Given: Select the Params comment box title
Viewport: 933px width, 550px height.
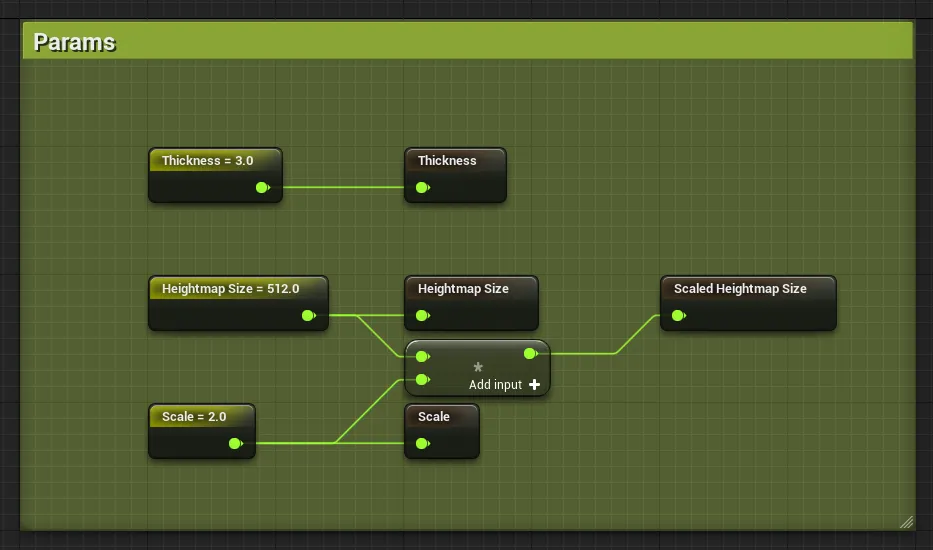Looking at the screenshot, I should [75, 42].
